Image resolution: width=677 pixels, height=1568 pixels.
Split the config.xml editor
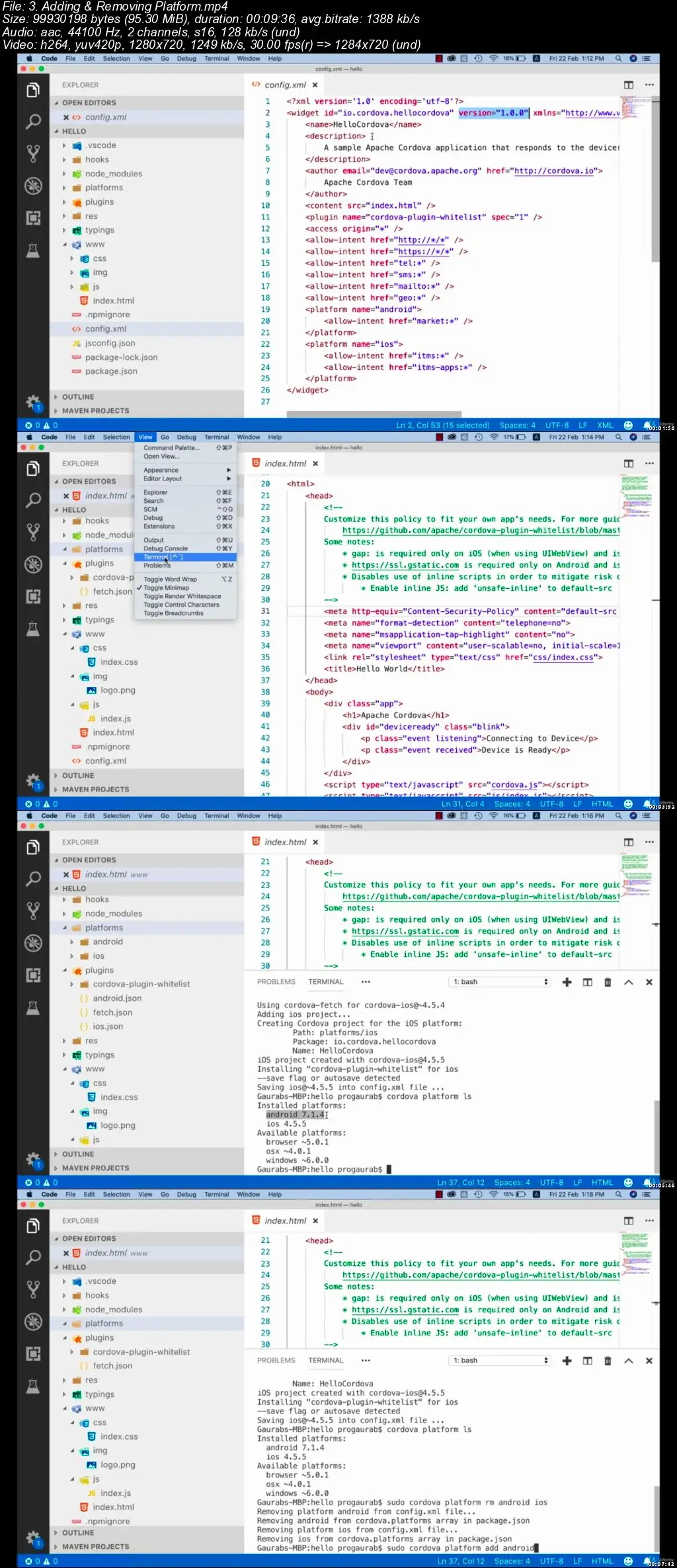click(x=629, y=85)
